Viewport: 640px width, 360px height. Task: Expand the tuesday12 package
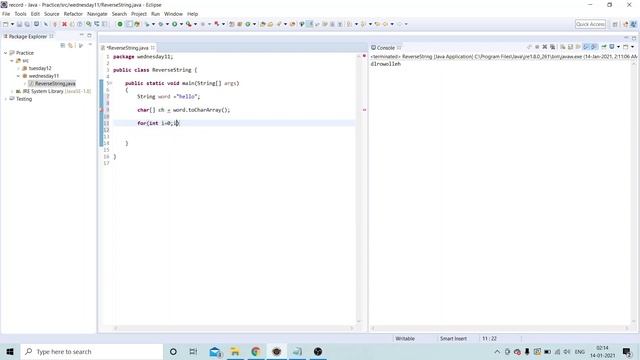pos(18,69)
